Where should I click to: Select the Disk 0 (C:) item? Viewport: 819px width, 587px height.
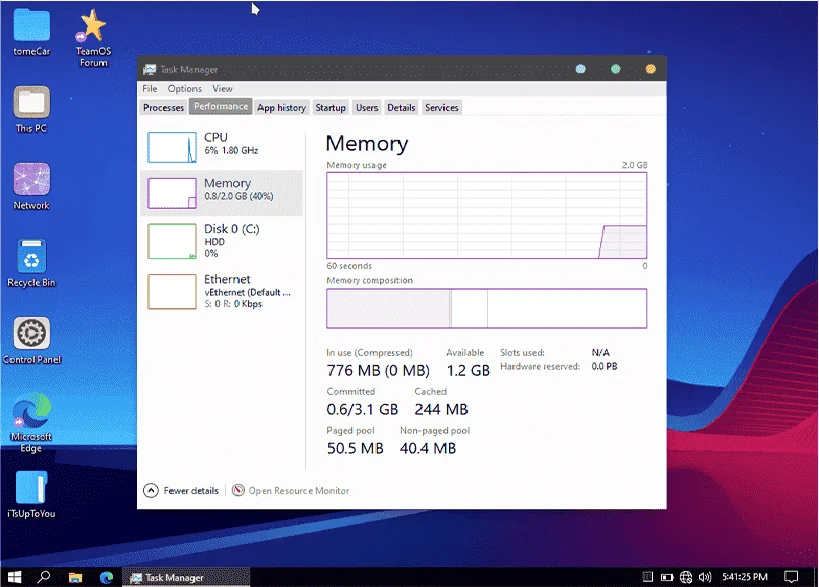pyautogui.click(x=221, y=241)
